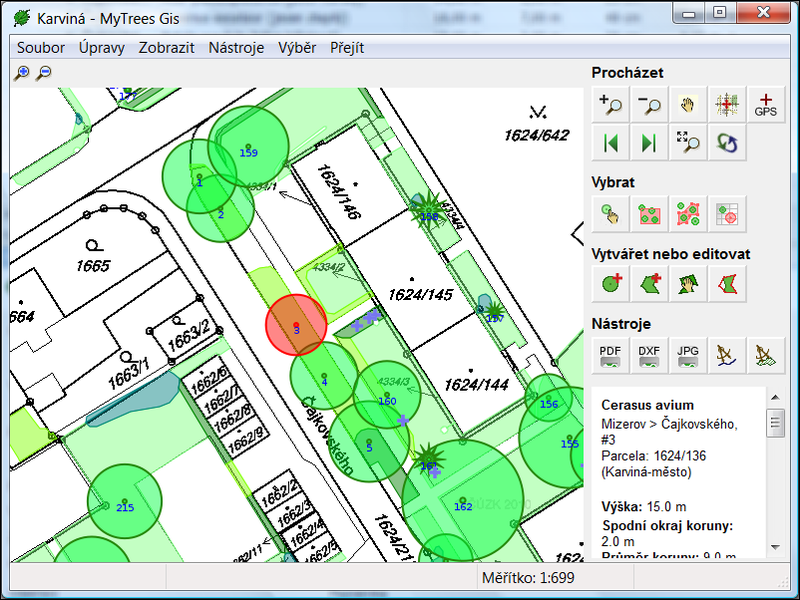Open the Nástroje menu
Image resolution: width=800 pixels, height=600 pixels.
[x=236, y=48]
